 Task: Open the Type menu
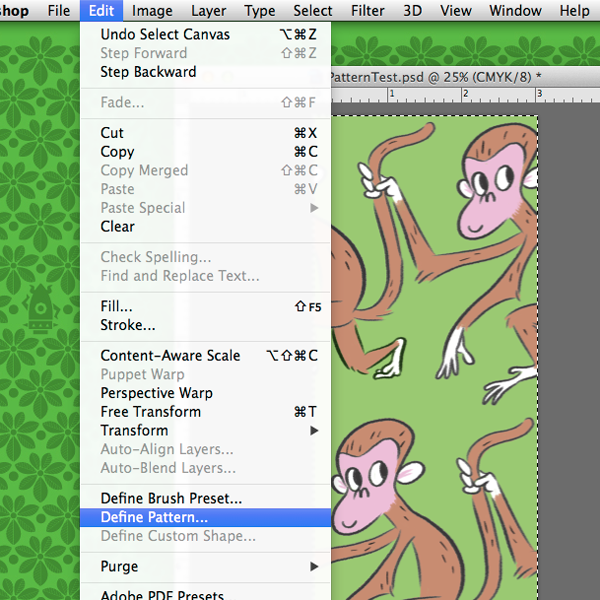[259, 11]
